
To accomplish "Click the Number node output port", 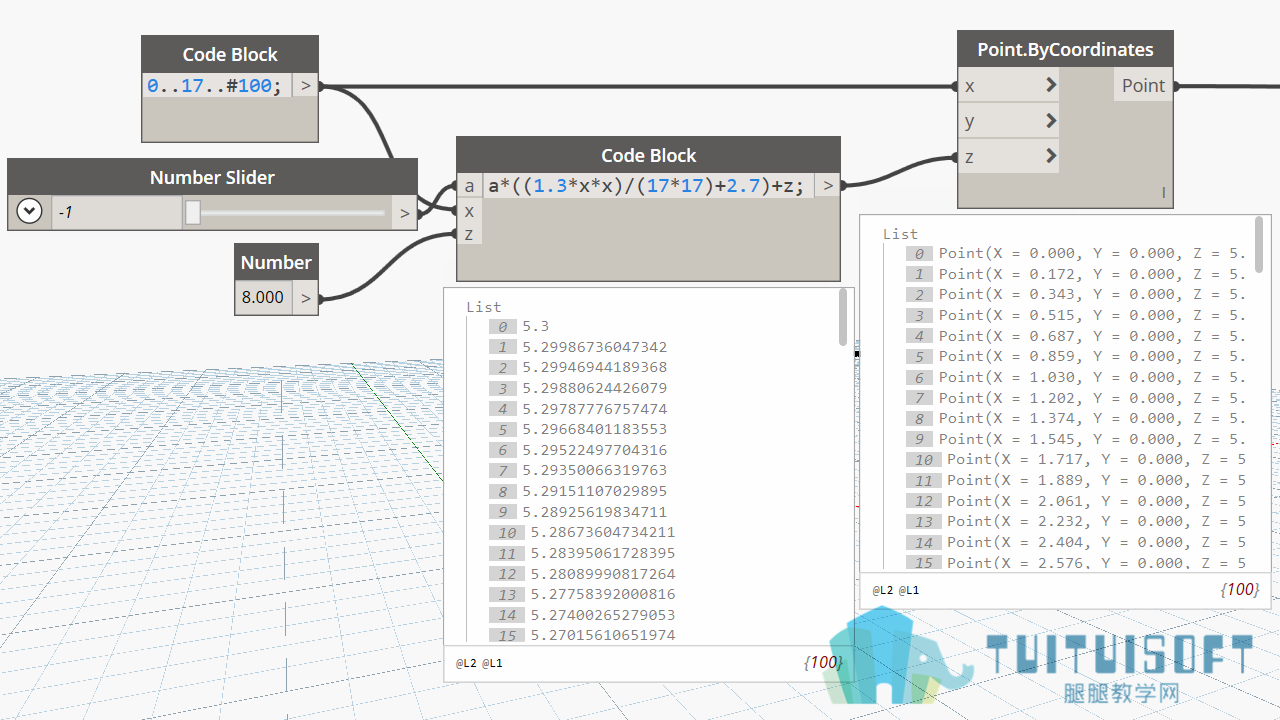I will (x=306, y=297).
